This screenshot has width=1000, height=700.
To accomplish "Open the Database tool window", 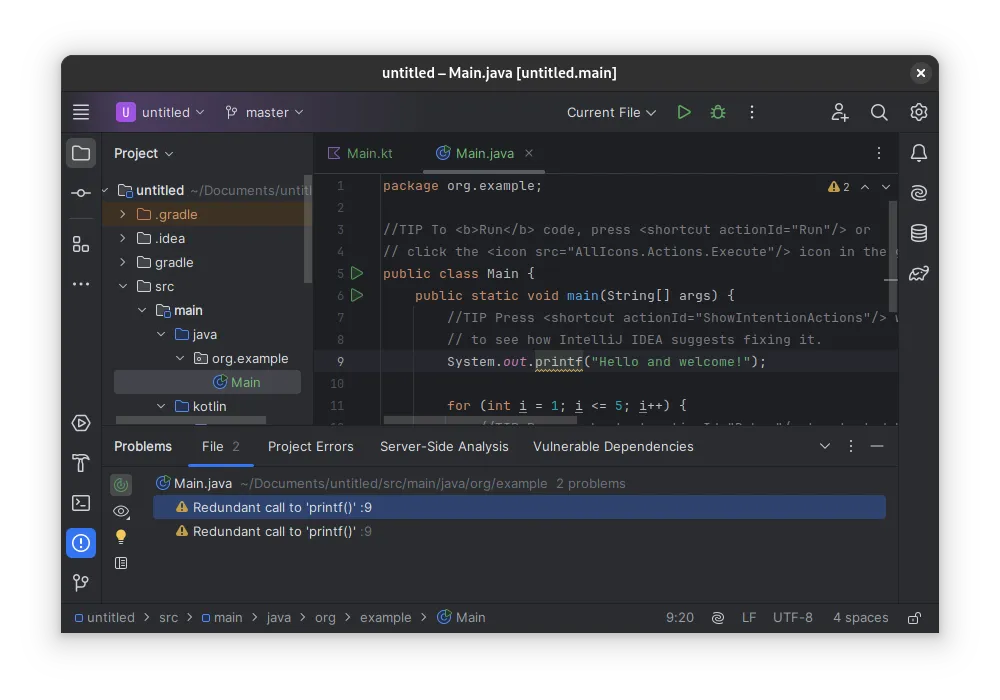I will point(918,233).
